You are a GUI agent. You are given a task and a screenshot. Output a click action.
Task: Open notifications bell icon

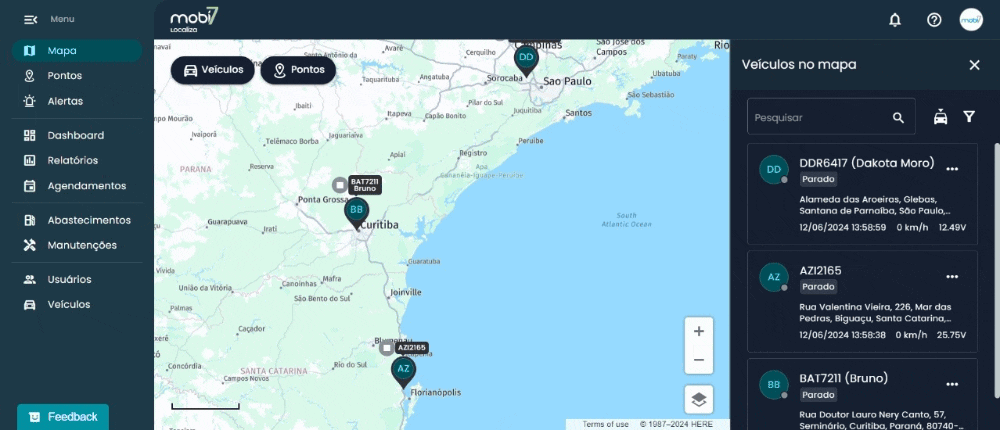pyautogui.click(x=895, y=20)
